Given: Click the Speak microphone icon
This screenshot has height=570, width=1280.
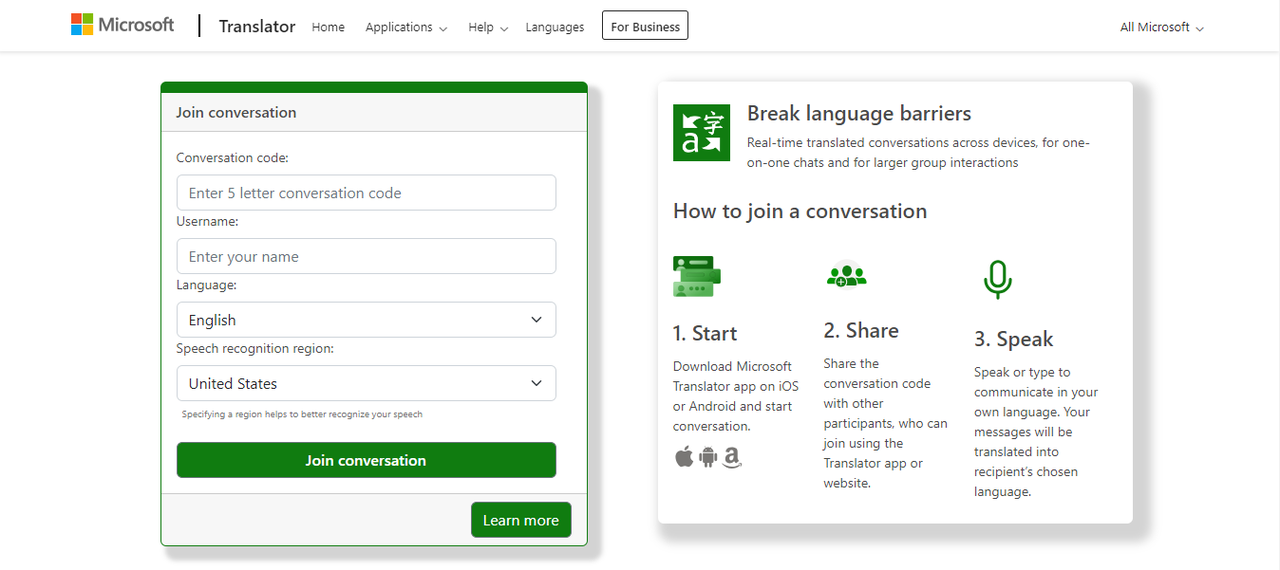Looking at the screenshot, I should (997, 280).
